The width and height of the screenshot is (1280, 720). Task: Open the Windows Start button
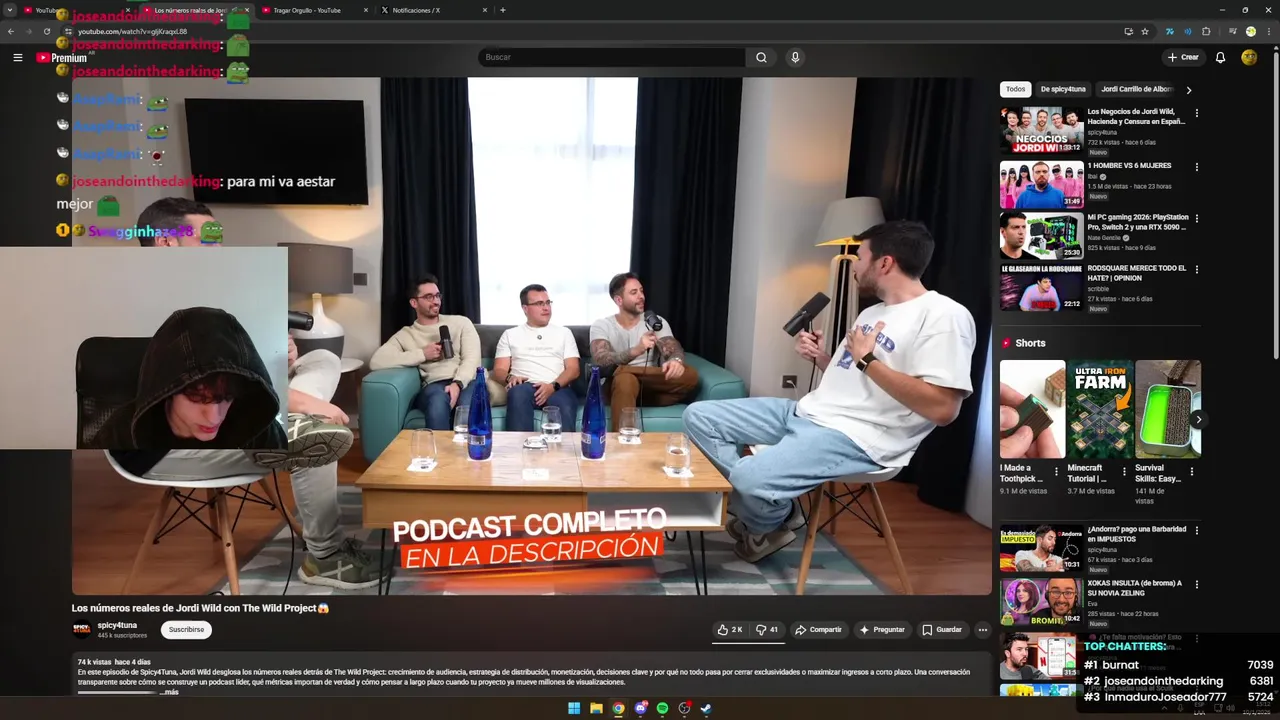(574, 708)
